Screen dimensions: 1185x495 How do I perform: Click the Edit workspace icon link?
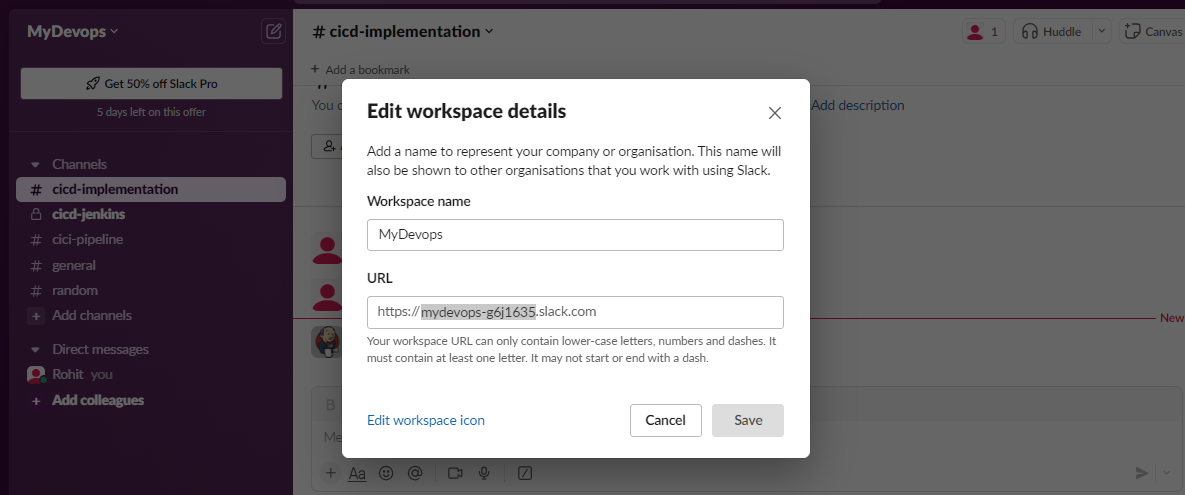[426, 420]
